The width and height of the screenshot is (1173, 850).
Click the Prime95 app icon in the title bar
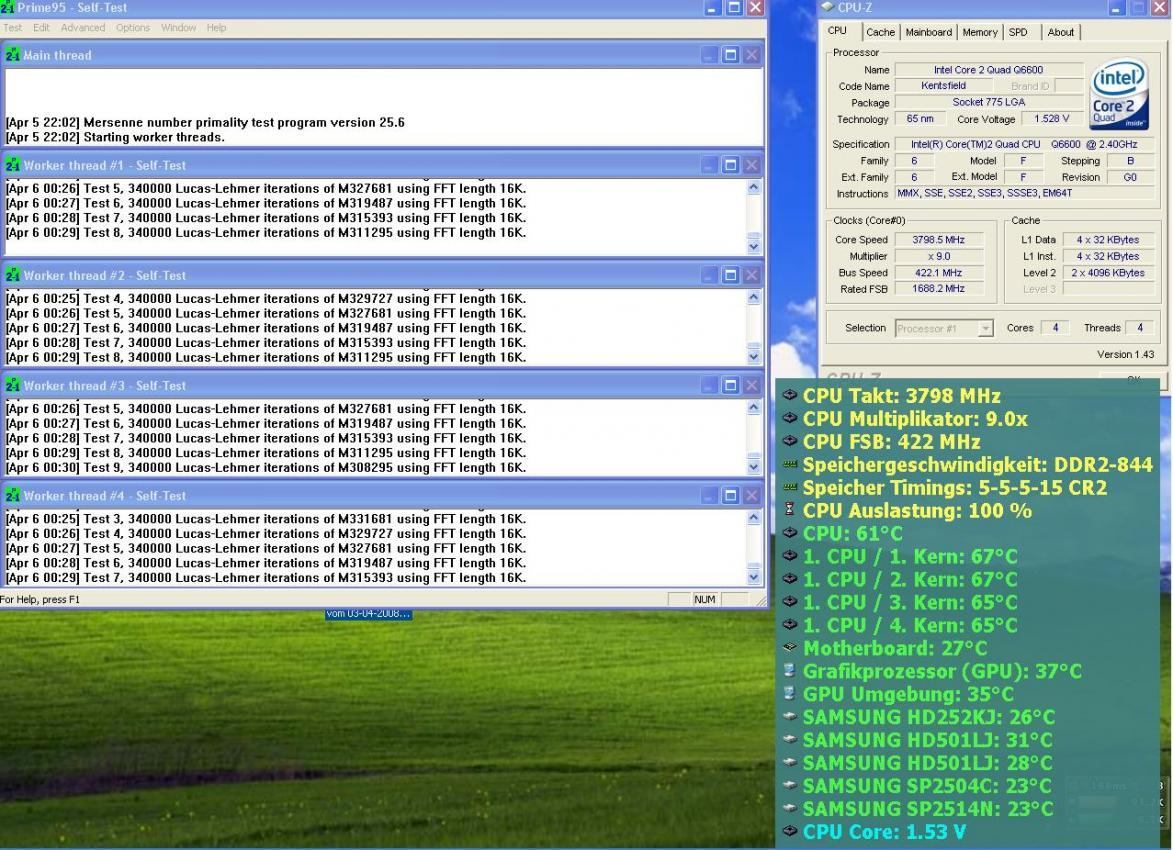click(7, 7)
